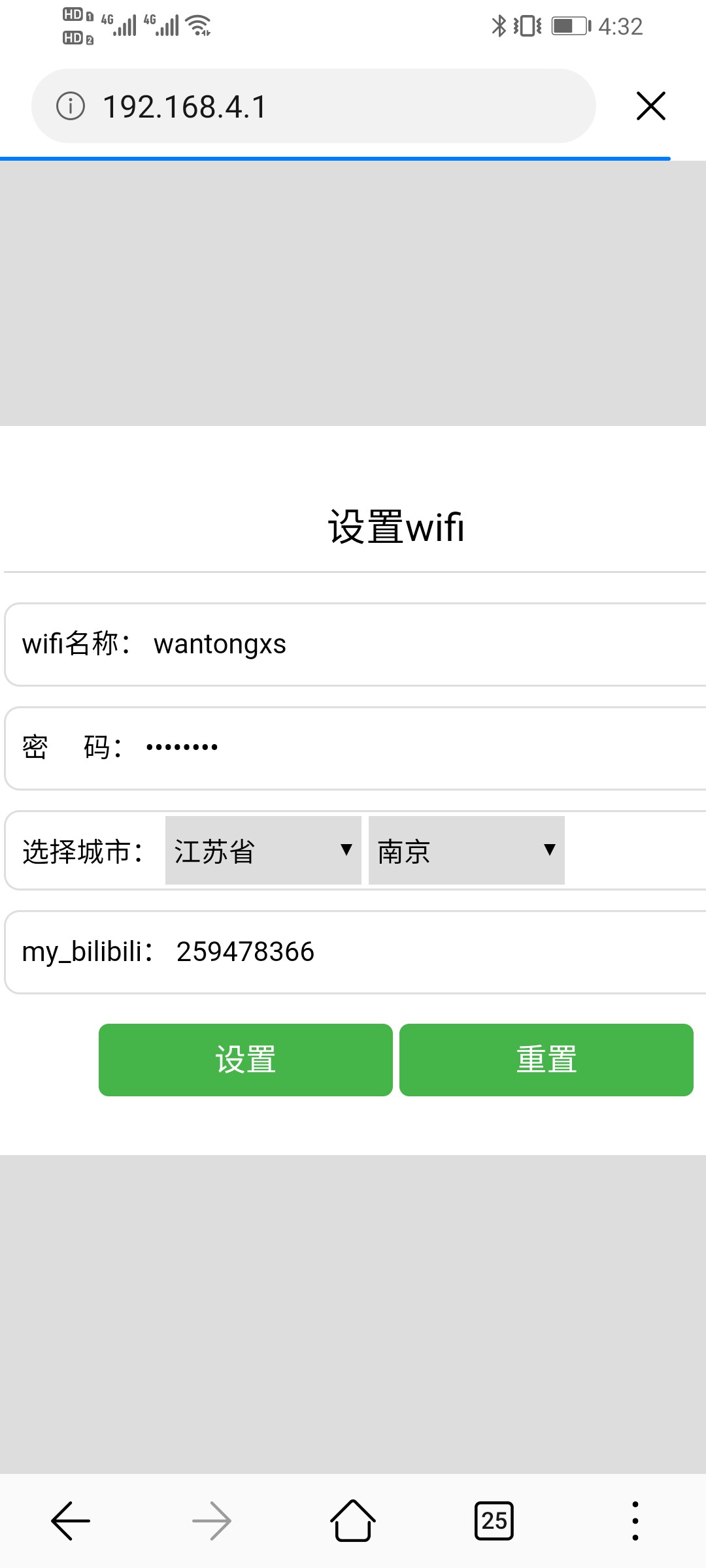Tap the browser forward arrow
The width and height of the screenshot is (706, 1568).
[x=212, y=1521]
